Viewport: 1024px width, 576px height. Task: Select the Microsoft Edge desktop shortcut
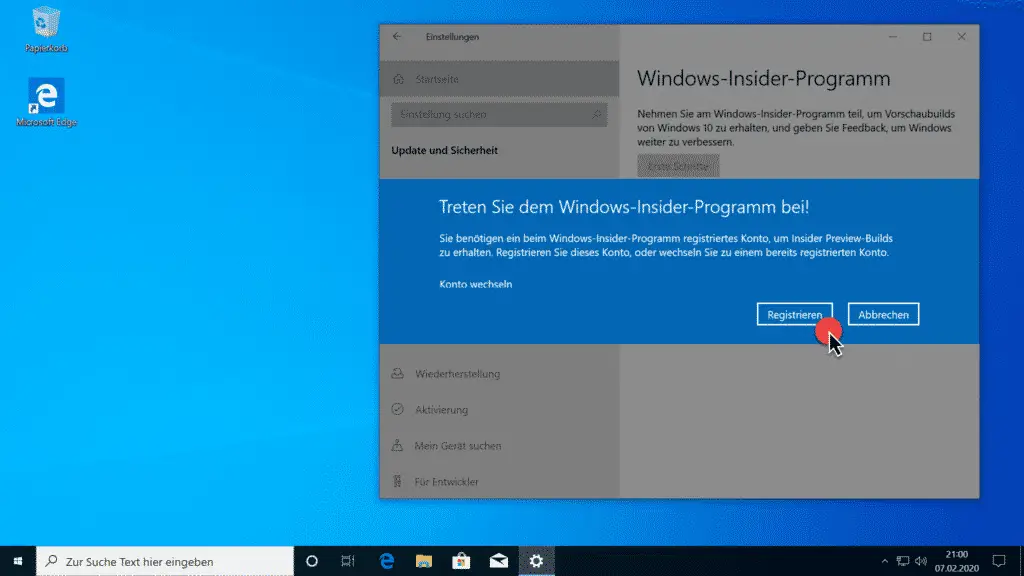[46, 103]
